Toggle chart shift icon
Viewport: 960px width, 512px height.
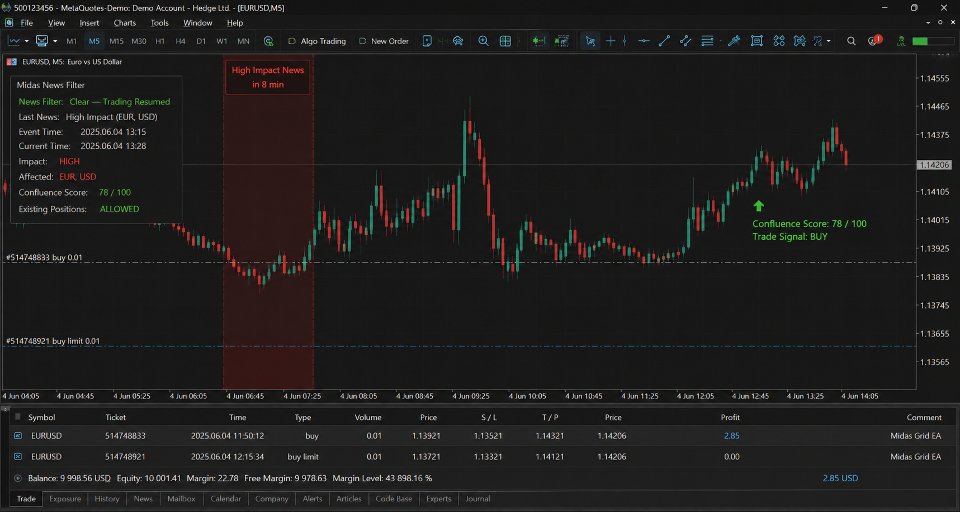(x=561, y=41)
